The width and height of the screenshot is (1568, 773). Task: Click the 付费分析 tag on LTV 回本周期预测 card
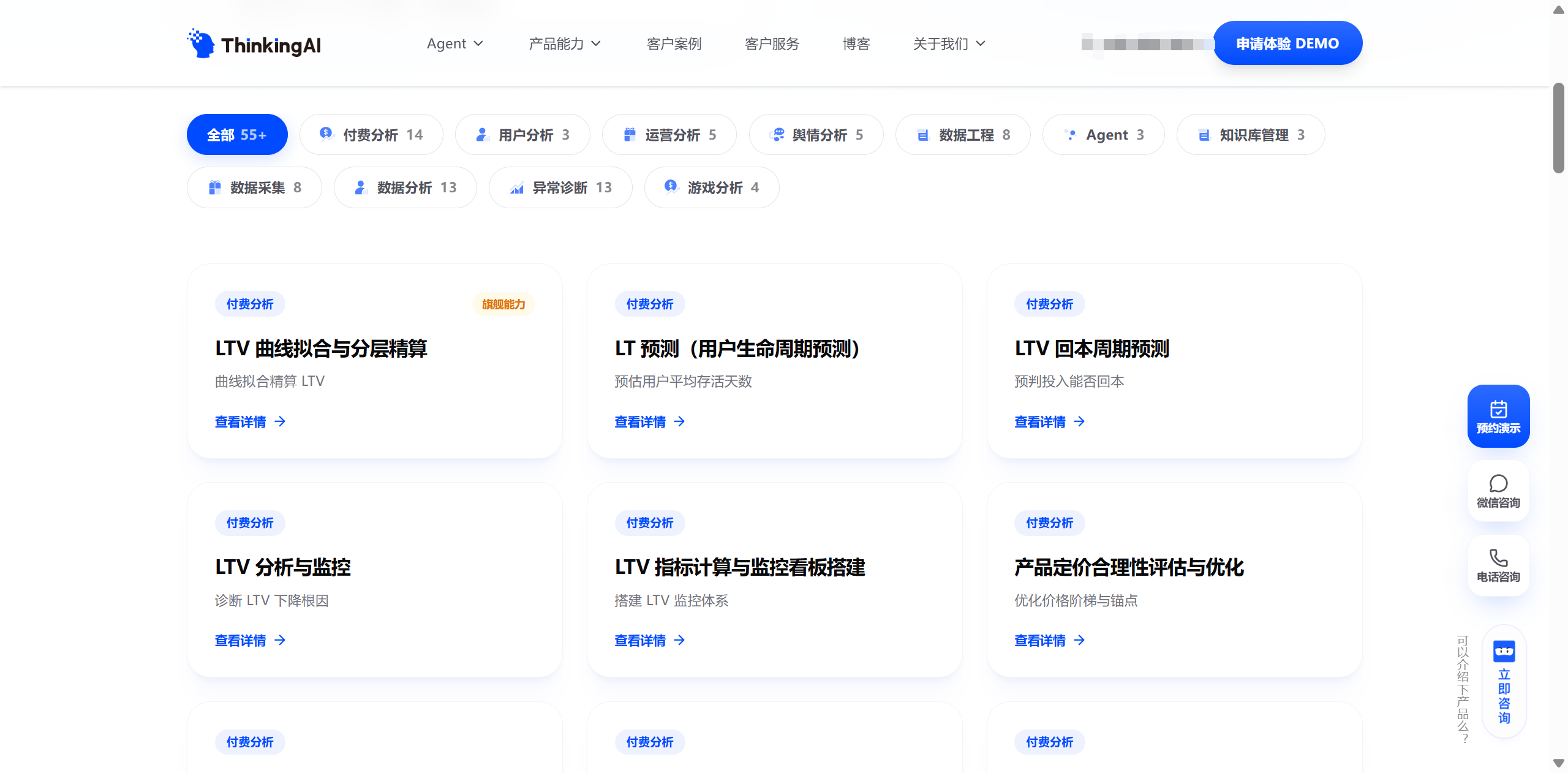(x=1050, y=304)
